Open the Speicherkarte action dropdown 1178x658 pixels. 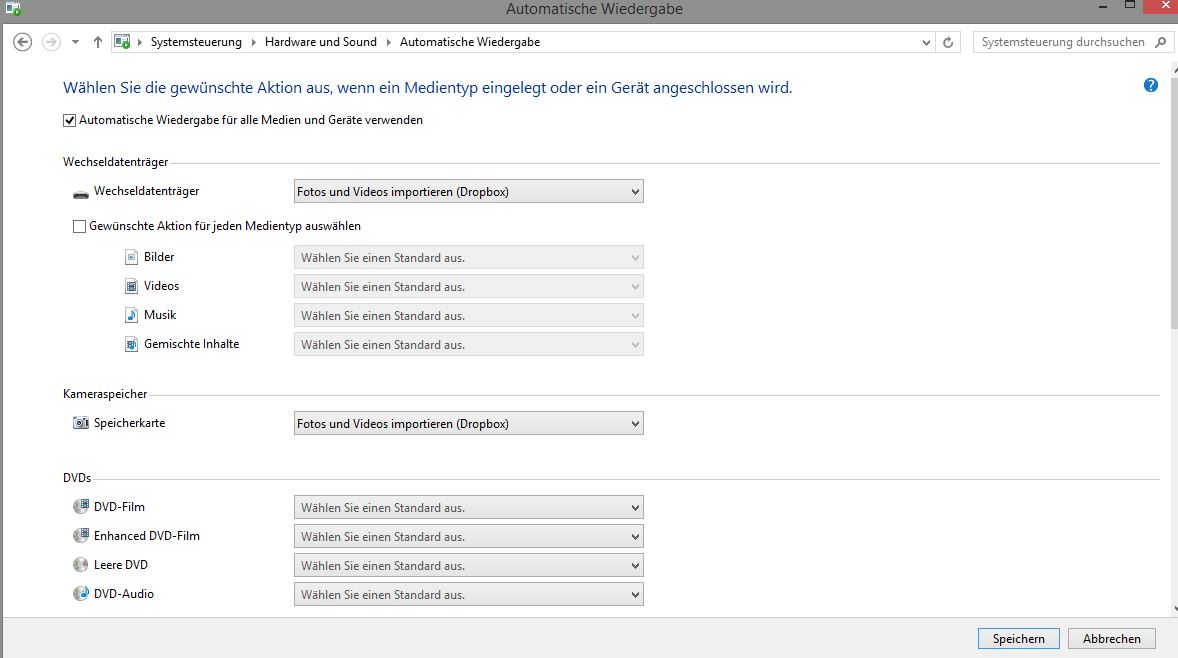pyautogui.click(x=468, y=424)
